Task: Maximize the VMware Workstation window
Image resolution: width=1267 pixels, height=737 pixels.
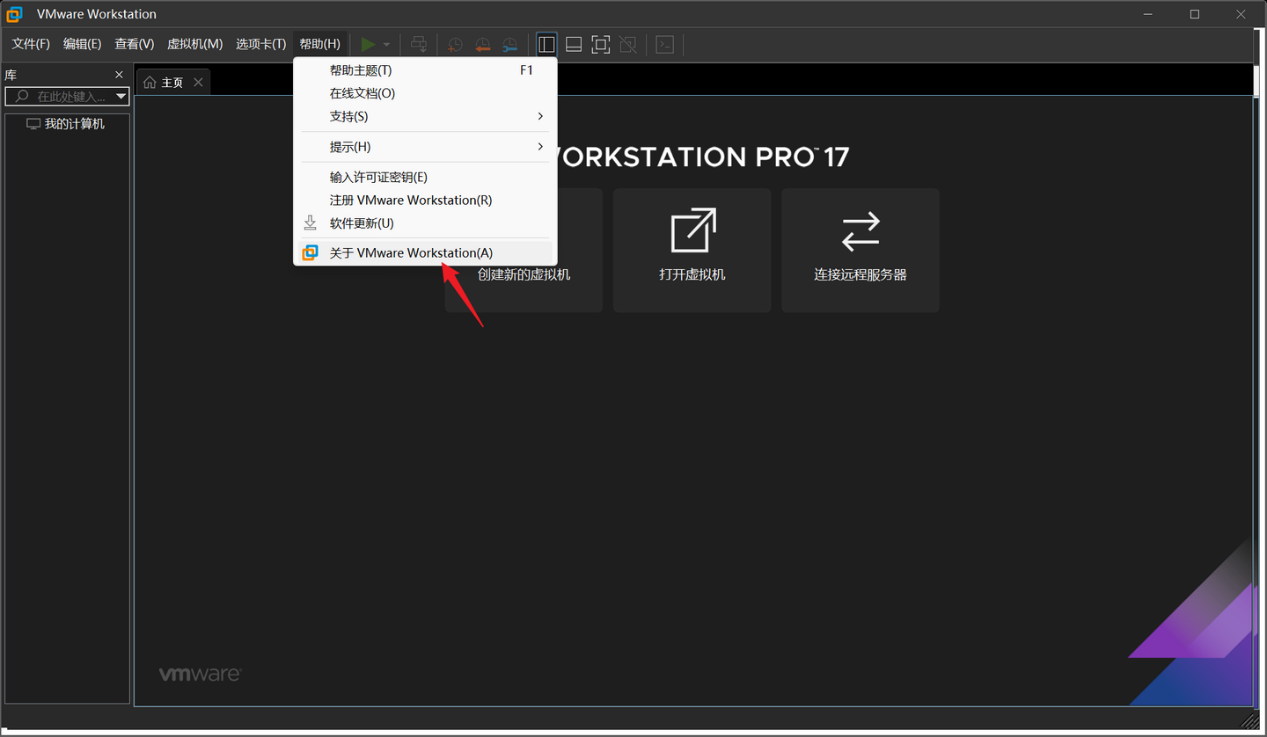Action: click(1194, 14)
